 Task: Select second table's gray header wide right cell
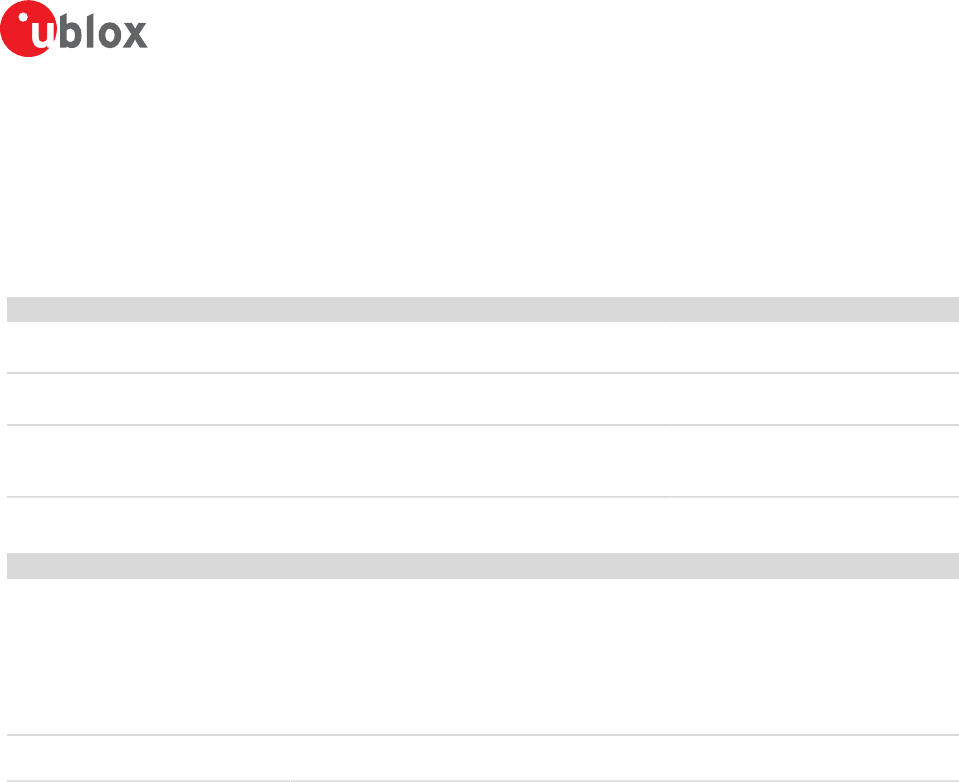pyautogui.click(x=624, y=566)
